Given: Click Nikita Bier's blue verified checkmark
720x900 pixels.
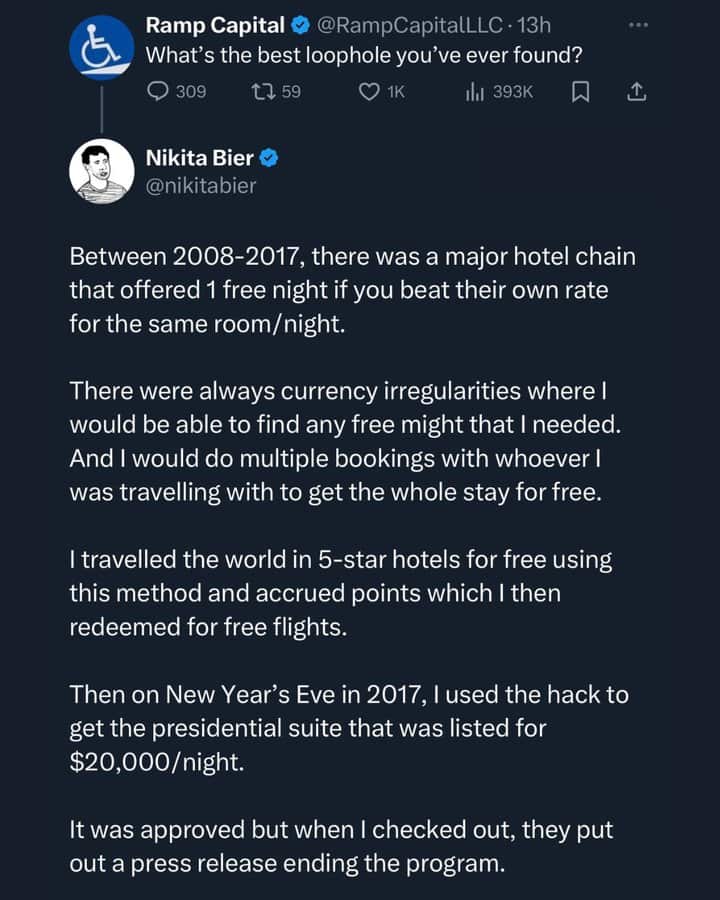Looking at the screenshot, I should (269, 158).
